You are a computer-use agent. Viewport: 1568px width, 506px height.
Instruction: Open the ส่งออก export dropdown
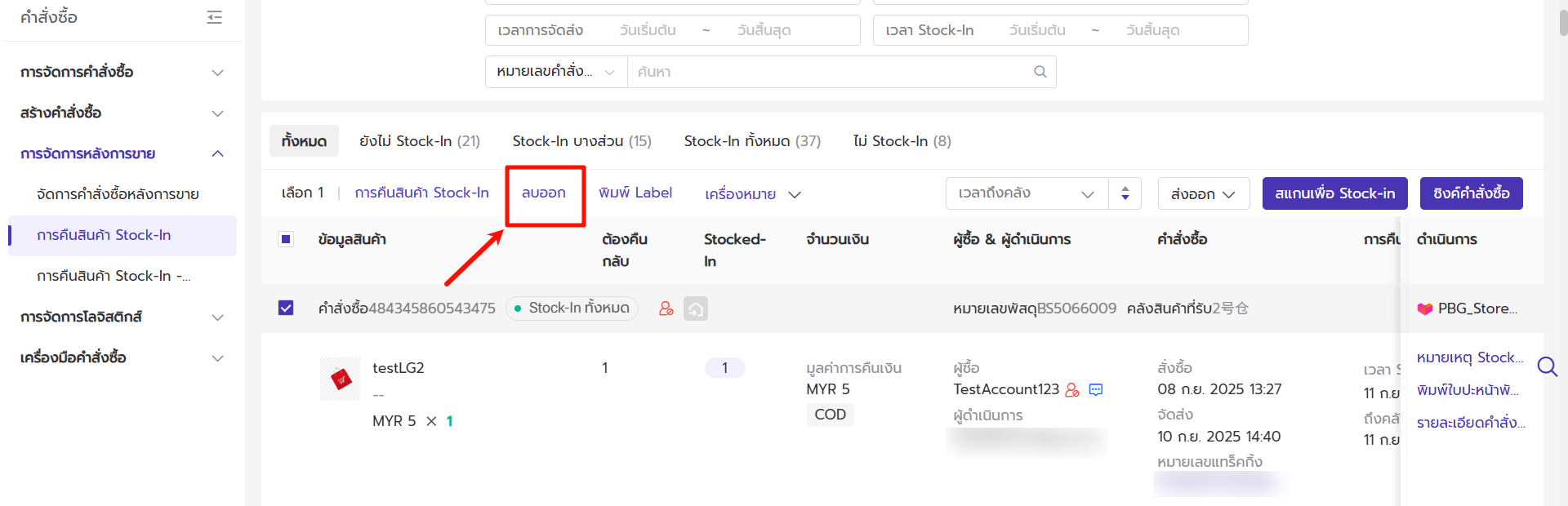pos(1203,193)
